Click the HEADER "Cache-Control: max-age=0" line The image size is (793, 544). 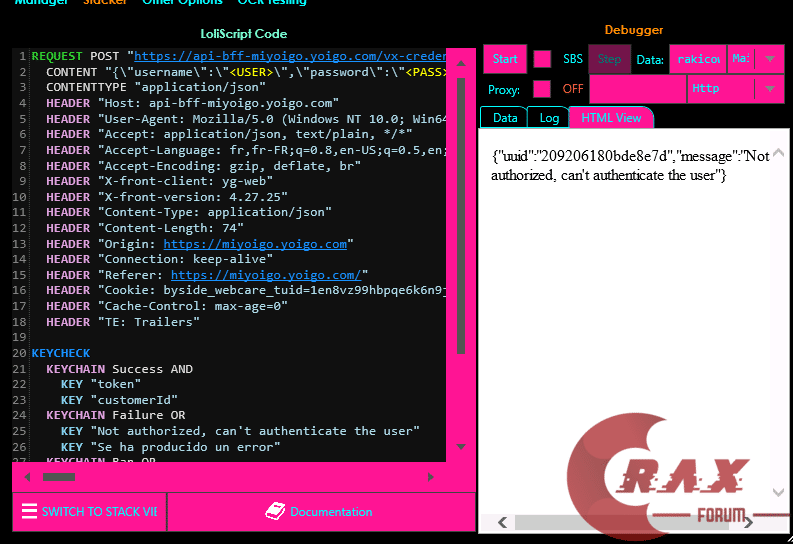click(x=167, y=306)
